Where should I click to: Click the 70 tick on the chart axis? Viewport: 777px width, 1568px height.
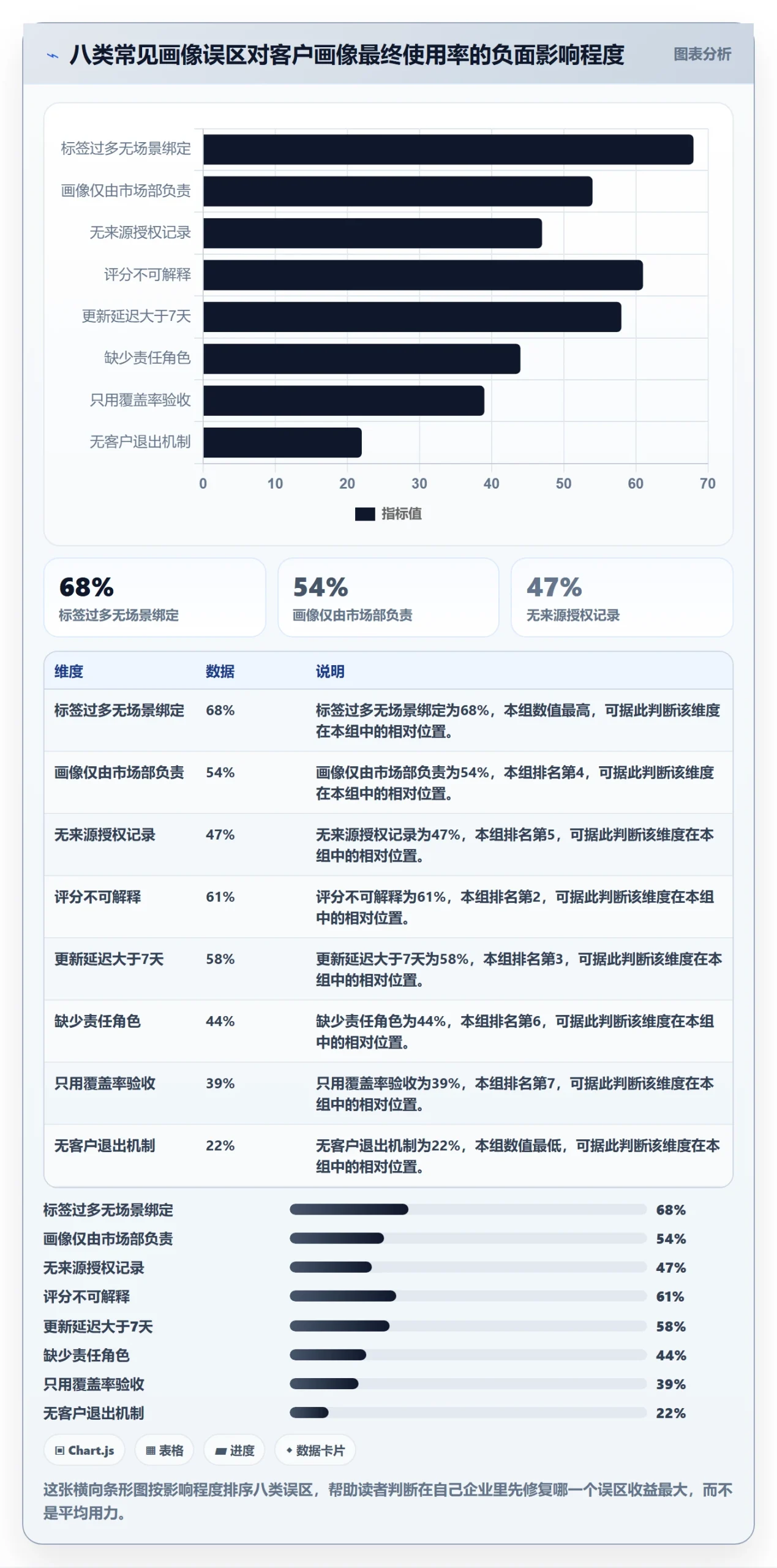707,483
